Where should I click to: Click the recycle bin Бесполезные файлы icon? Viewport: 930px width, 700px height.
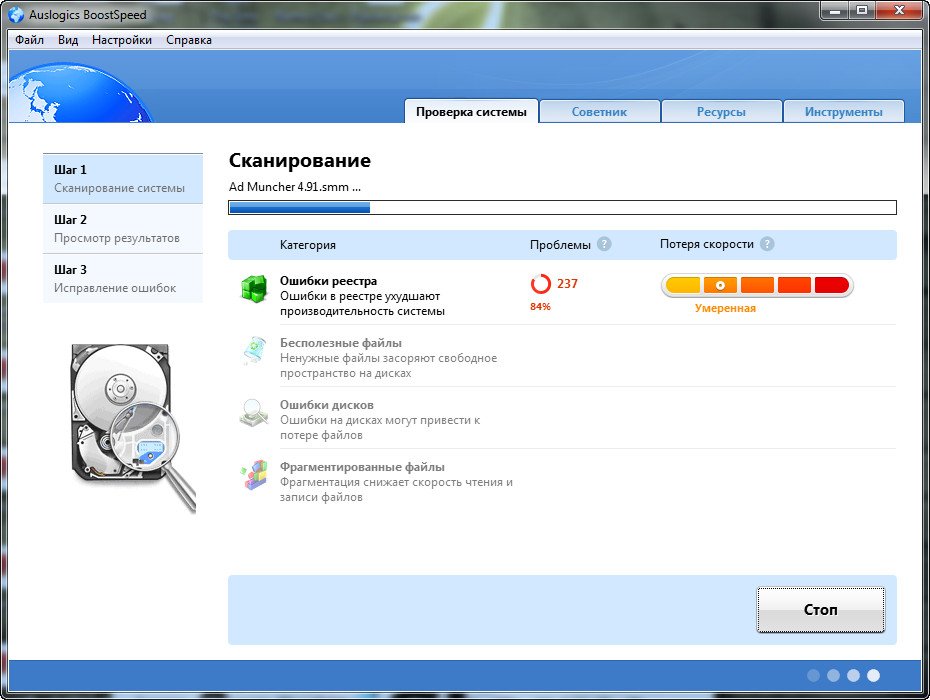(254, 350)
